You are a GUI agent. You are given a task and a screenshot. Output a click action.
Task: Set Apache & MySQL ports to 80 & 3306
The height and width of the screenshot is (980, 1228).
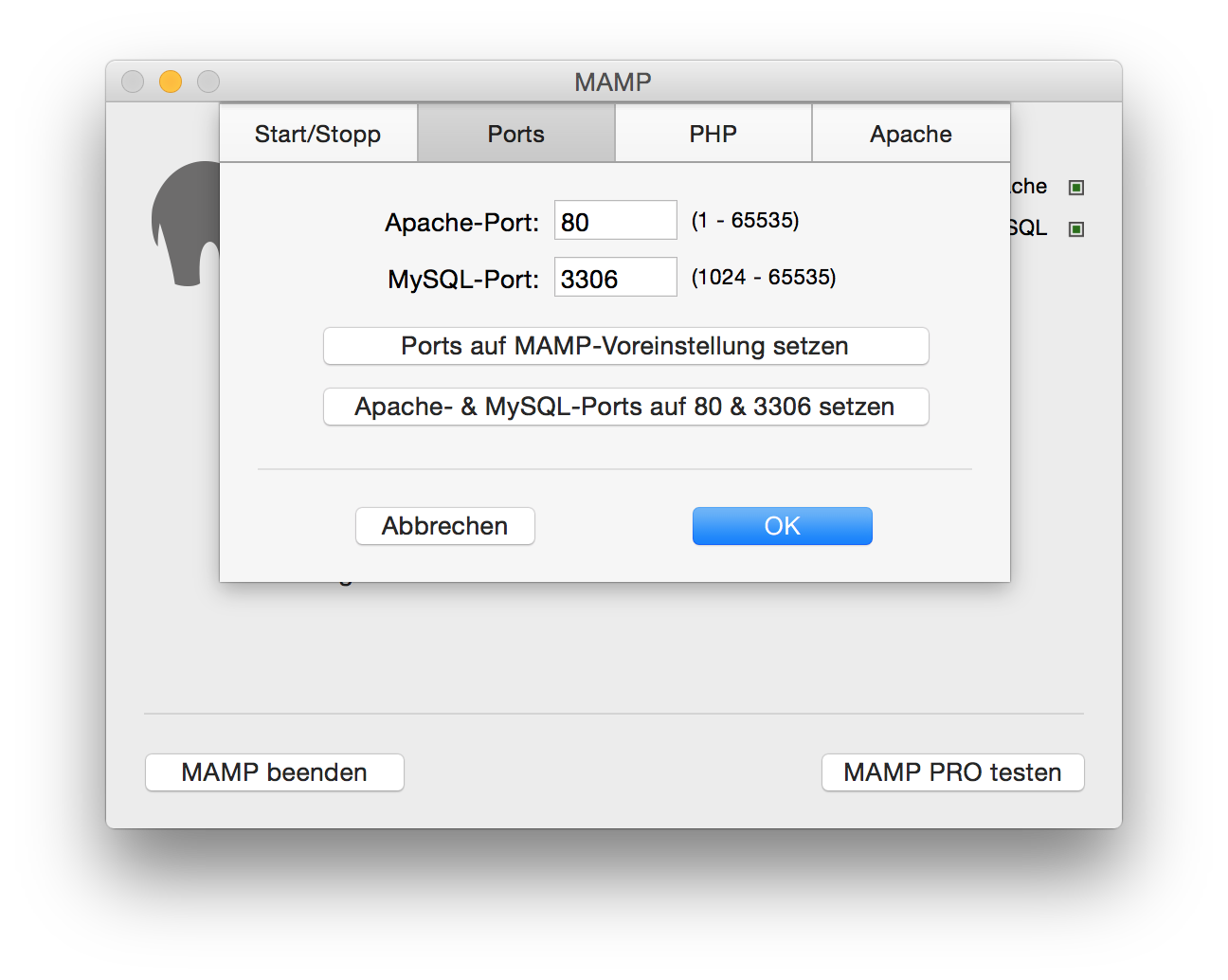point(625,407)
